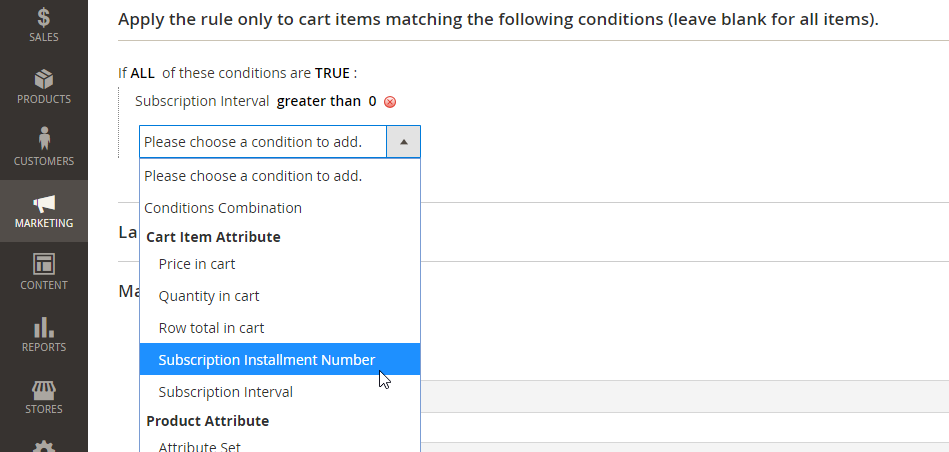Select Quantity in cart option
Screen dimensions: 949x452
tap(209, 296)
